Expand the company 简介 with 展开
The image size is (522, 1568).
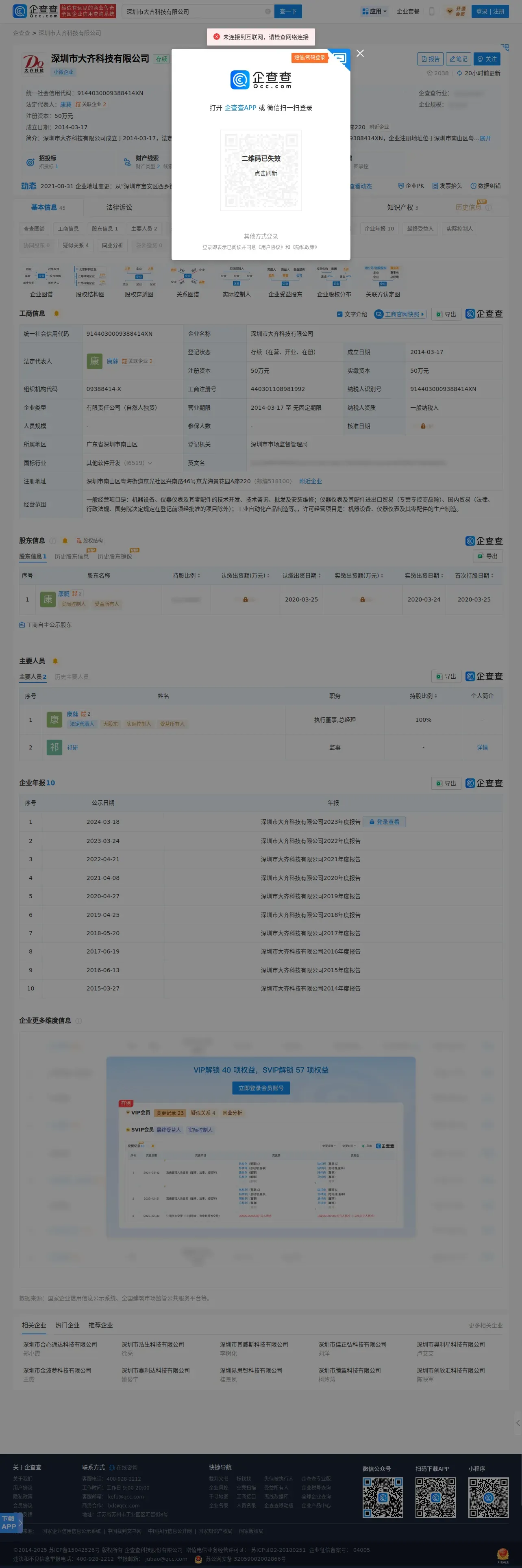coord(485,138)
